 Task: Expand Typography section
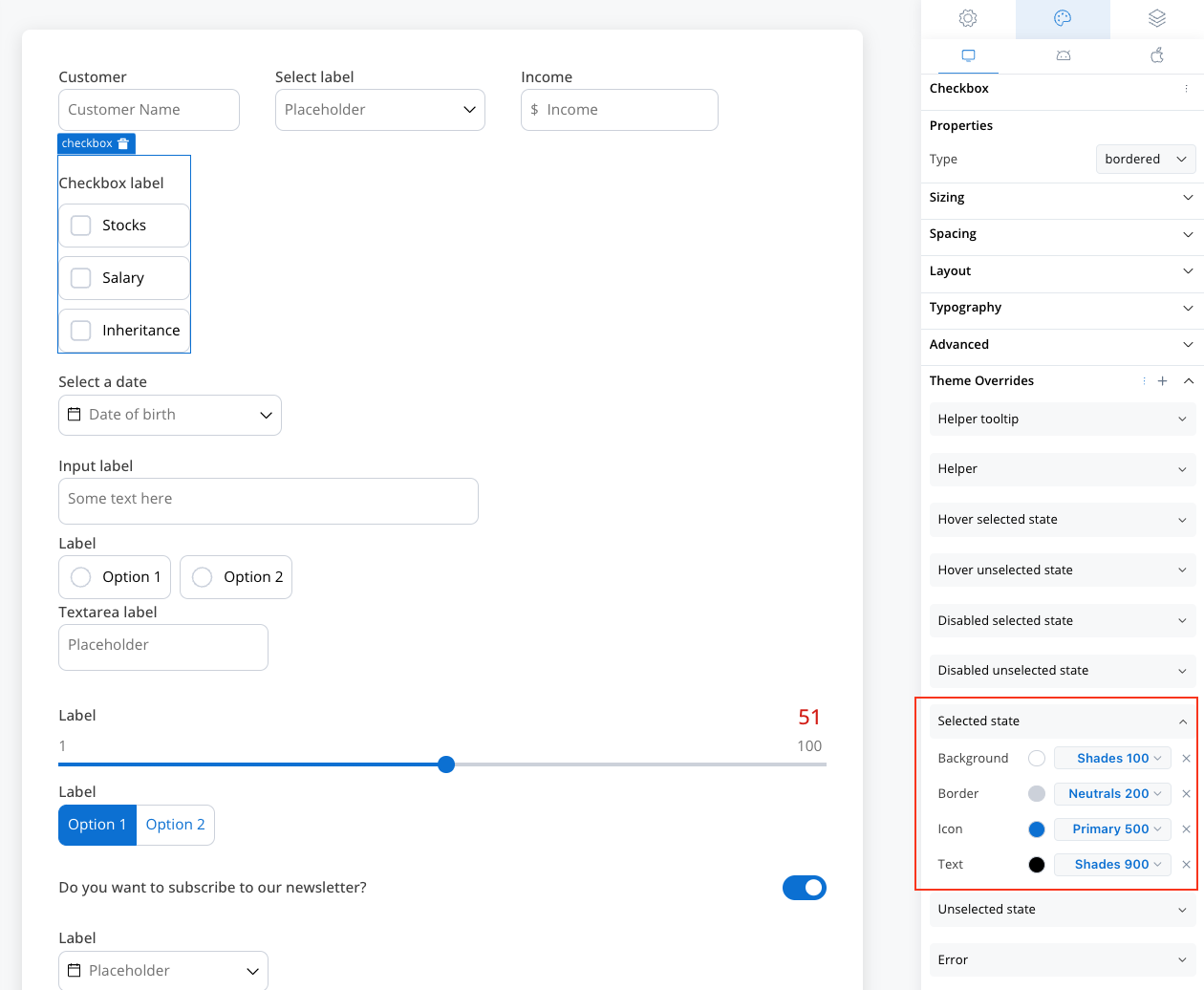pyautogui.click(x=1063, y=308)
